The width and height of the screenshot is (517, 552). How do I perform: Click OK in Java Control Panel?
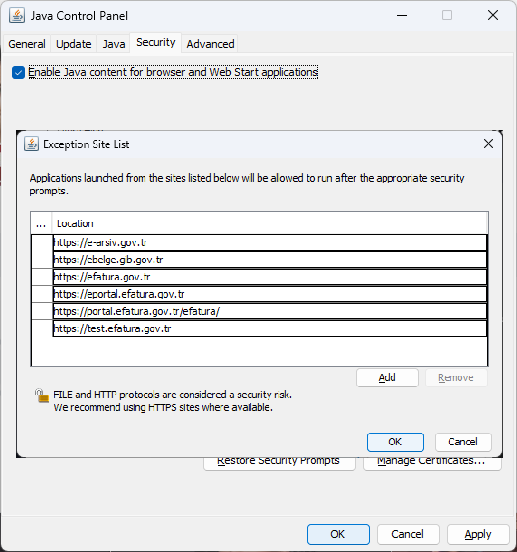pyautogui.click(x=338, y=534)
